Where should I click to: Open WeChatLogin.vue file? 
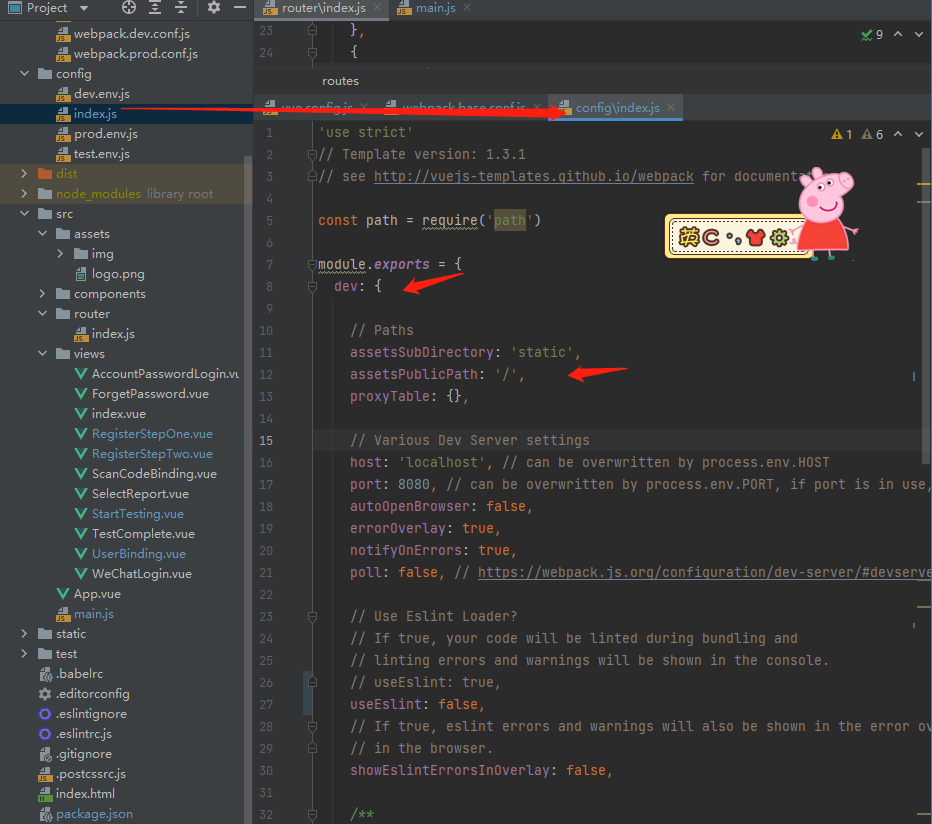(x=141, y=574)
